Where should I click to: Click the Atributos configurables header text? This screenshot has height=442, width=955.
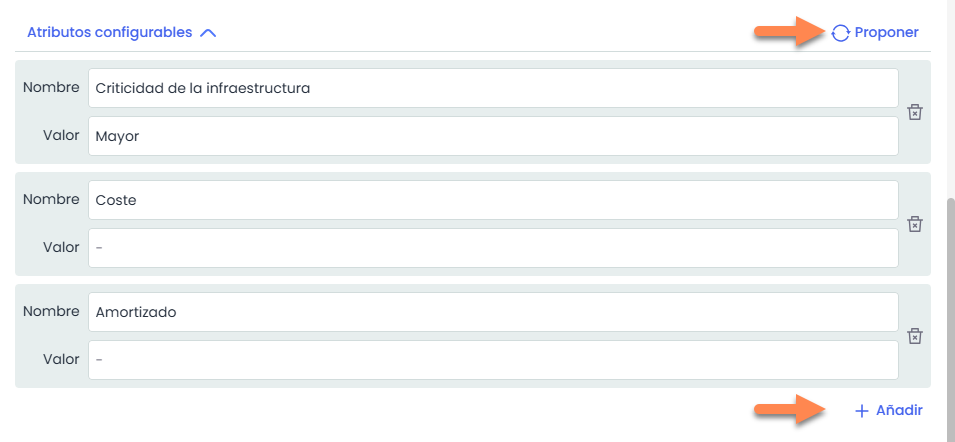pos(109,32)
